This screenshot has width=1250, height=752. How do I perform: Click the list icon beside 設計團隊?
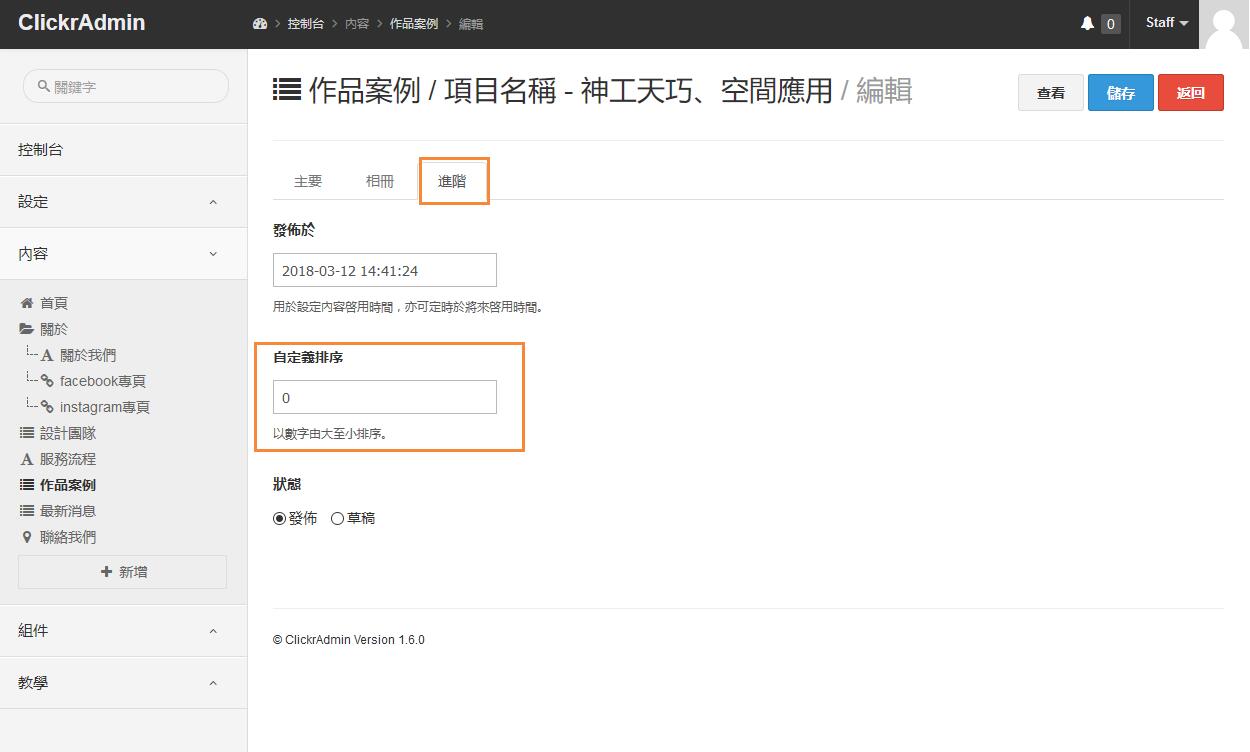coord(27,433)
